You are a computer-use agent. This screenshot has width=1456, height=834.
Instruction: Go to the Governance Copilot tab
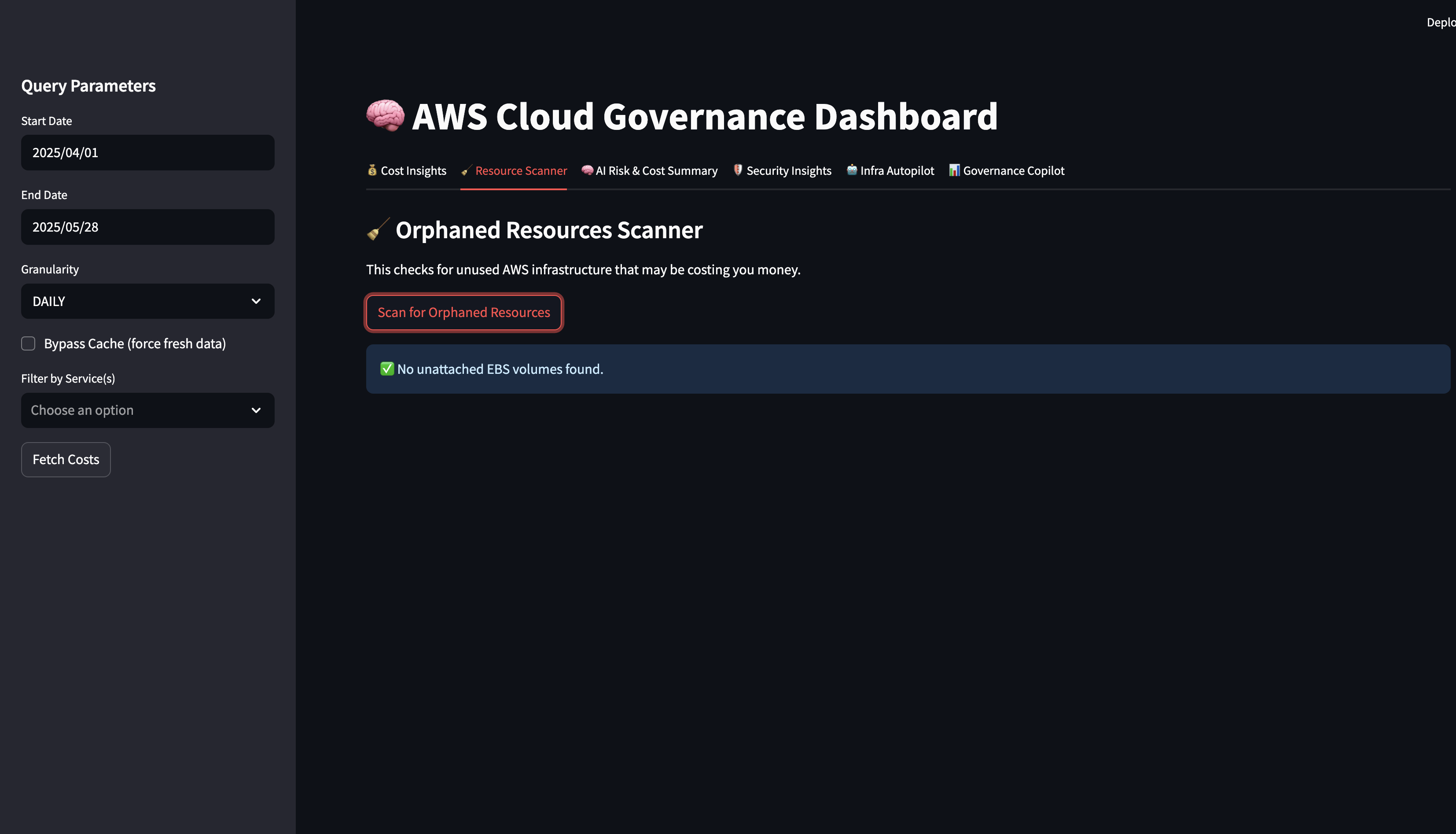click(x=1013, y=171)
